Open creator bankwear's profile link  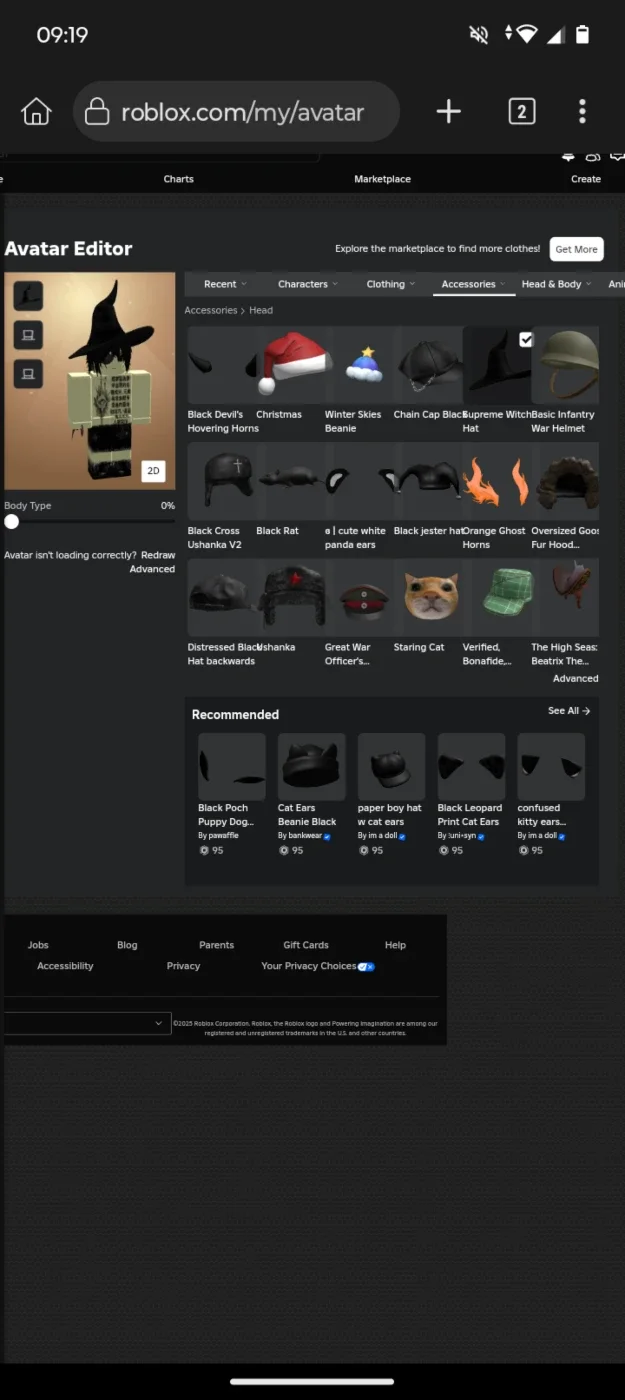304,836
